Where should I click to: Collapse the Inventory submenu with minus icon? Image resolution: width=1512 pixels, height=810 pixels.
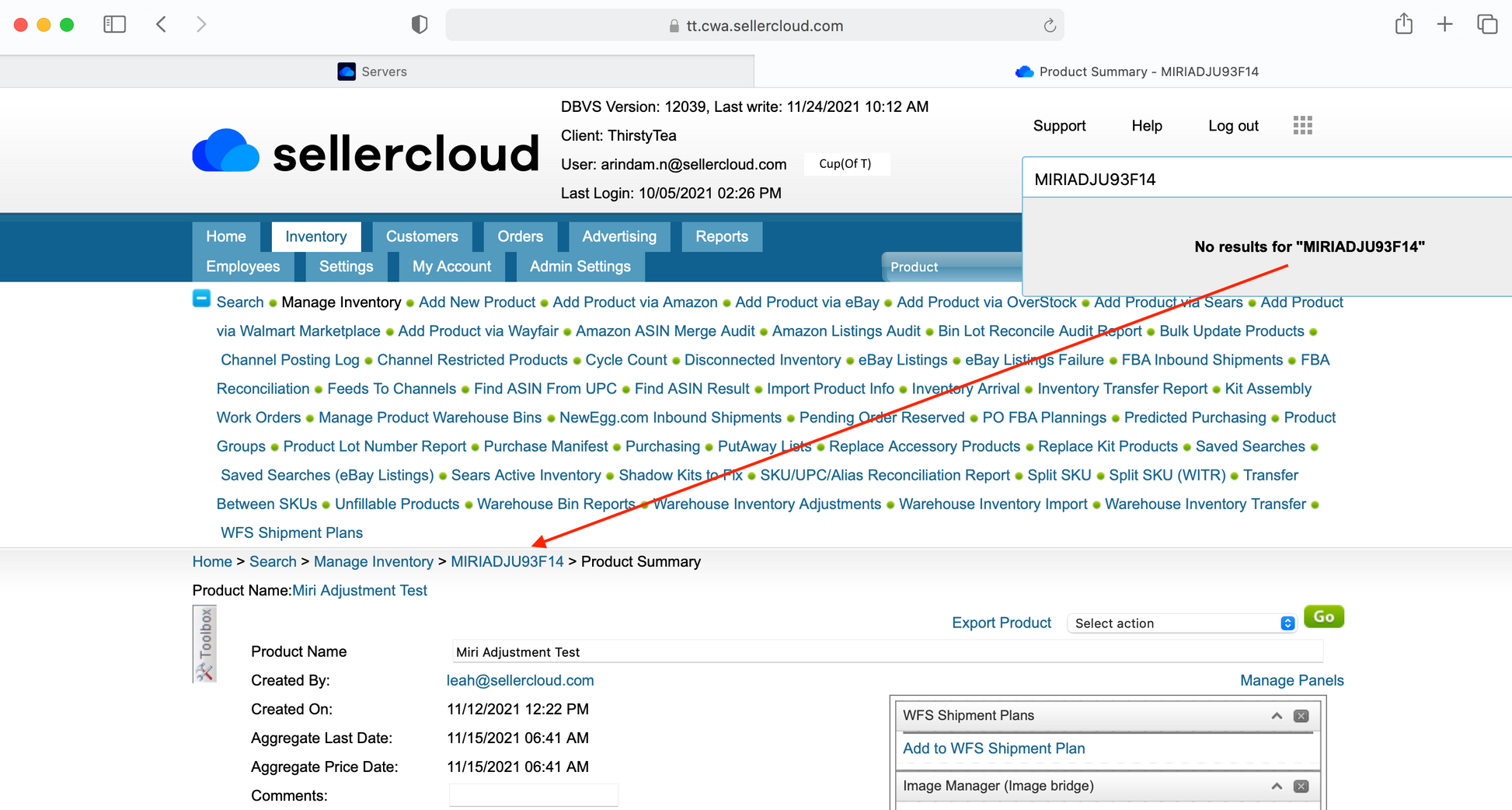point(201,299)
